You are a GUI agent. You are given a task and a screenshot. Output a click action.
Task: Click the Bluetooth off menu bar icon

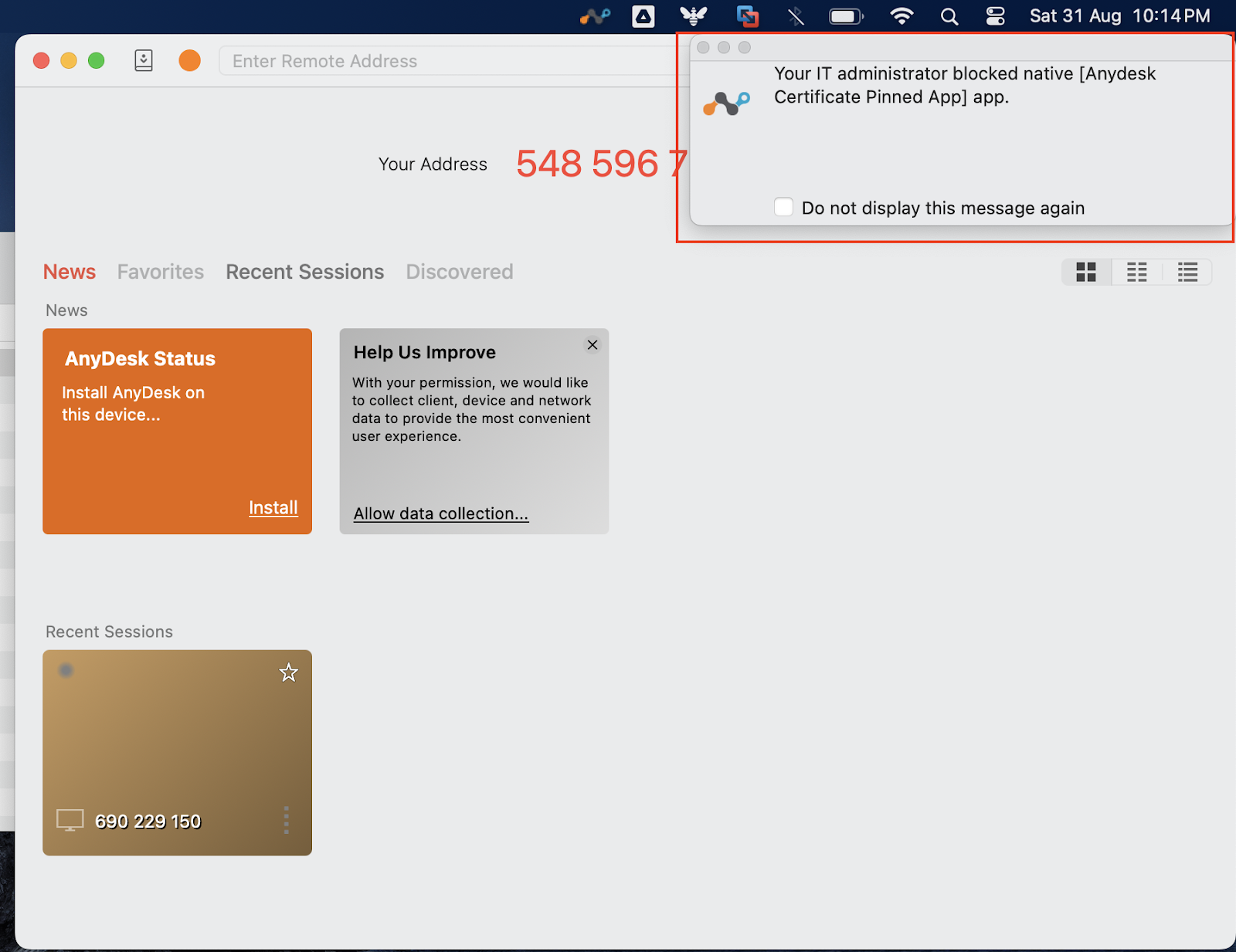[796, 16]
